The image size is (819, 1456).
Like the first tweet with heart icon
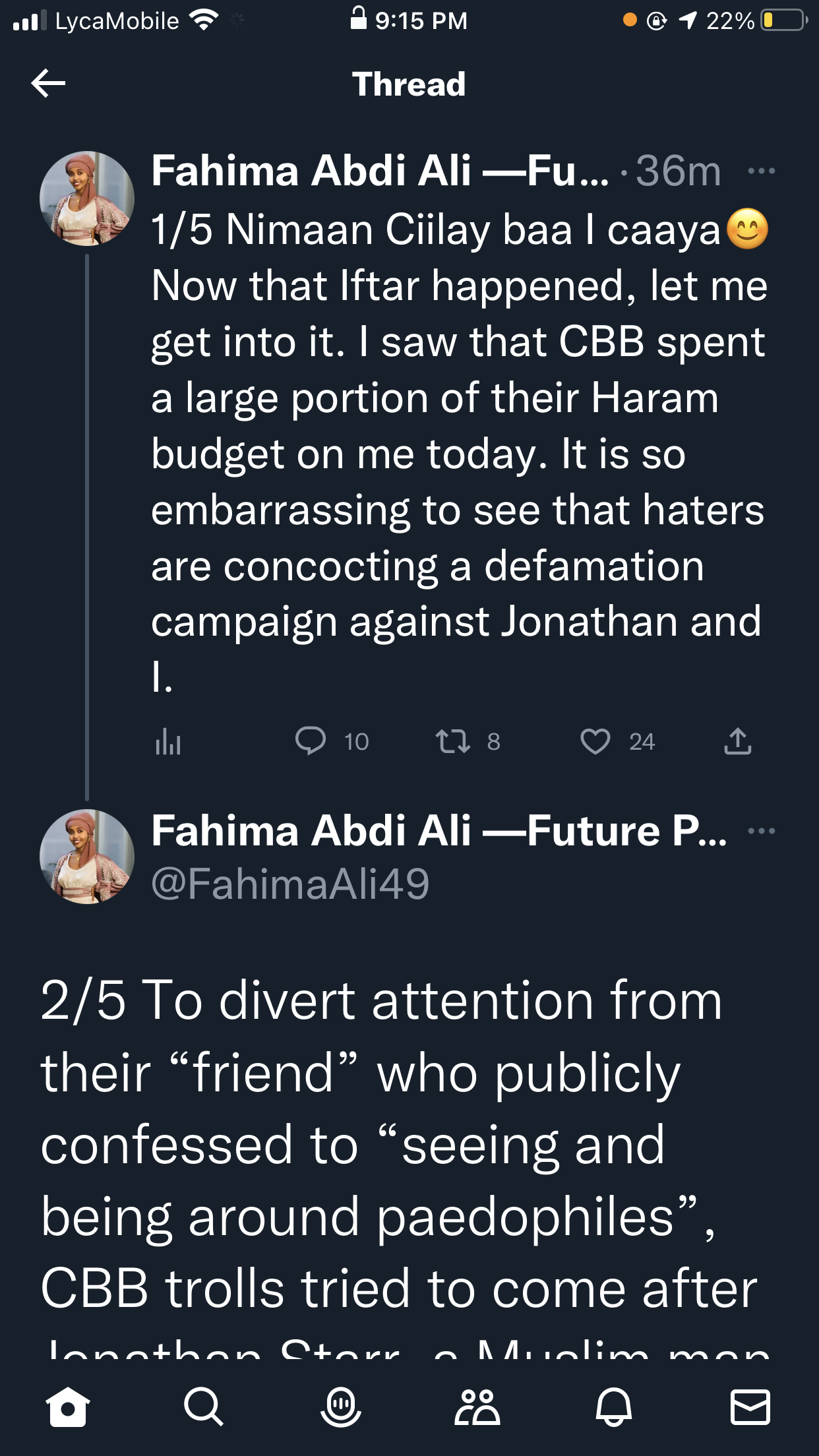(x=595, y=741)
